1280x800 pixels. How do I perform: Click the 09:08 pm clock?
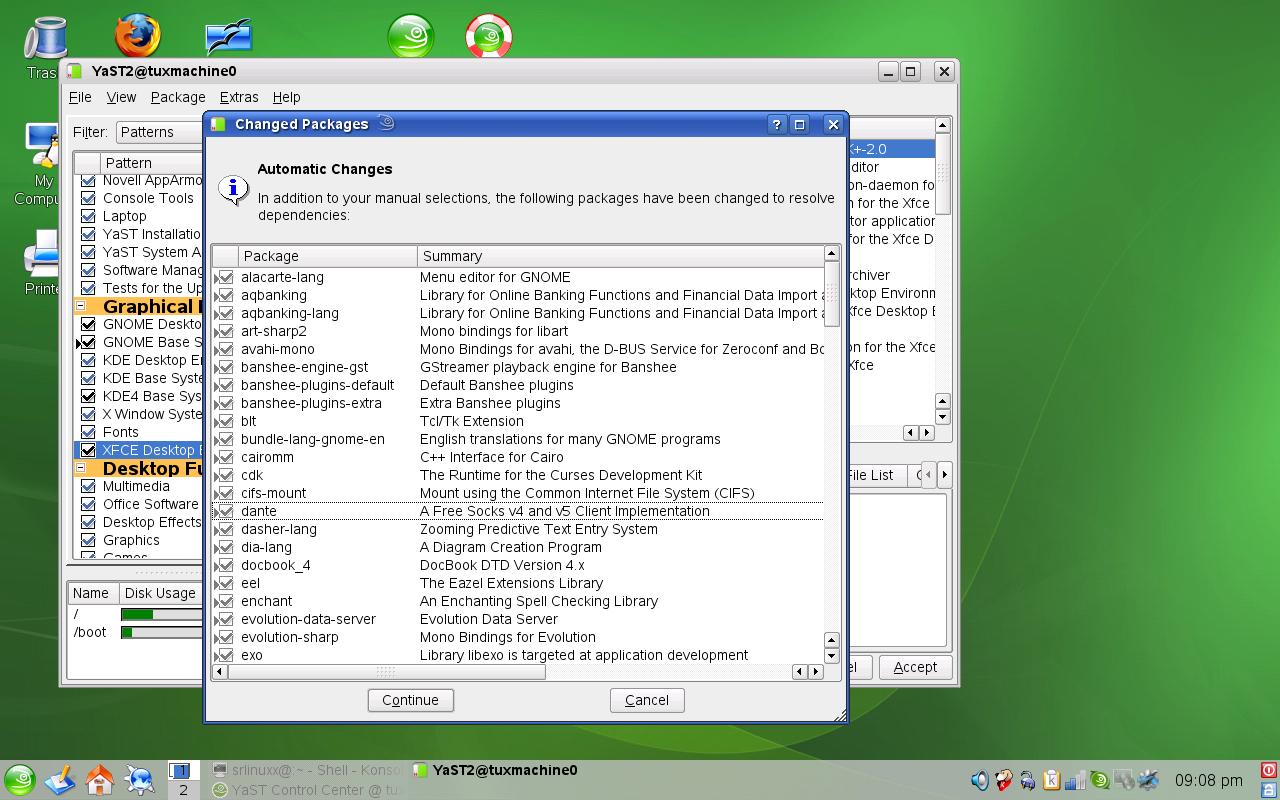pyautogui.click(x=1208, y=780)
